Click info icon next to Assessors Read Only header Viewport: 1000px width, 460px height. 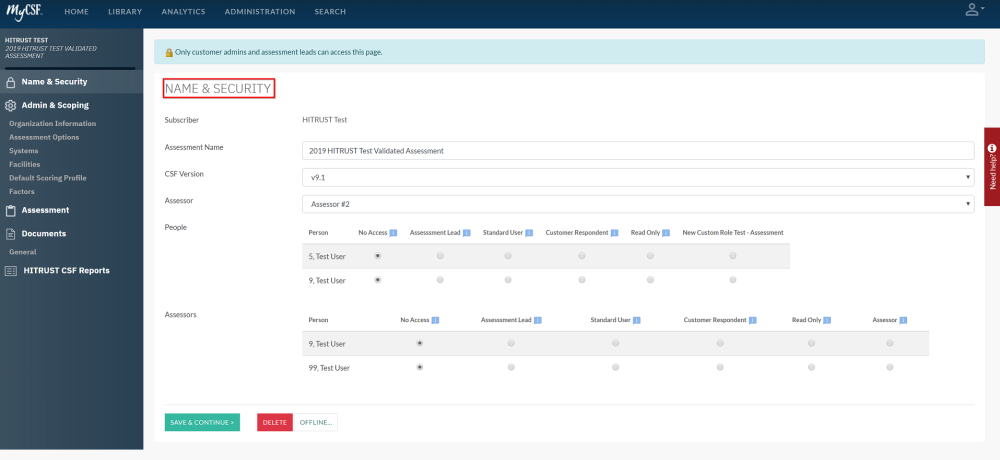click(x=827, y=320)
